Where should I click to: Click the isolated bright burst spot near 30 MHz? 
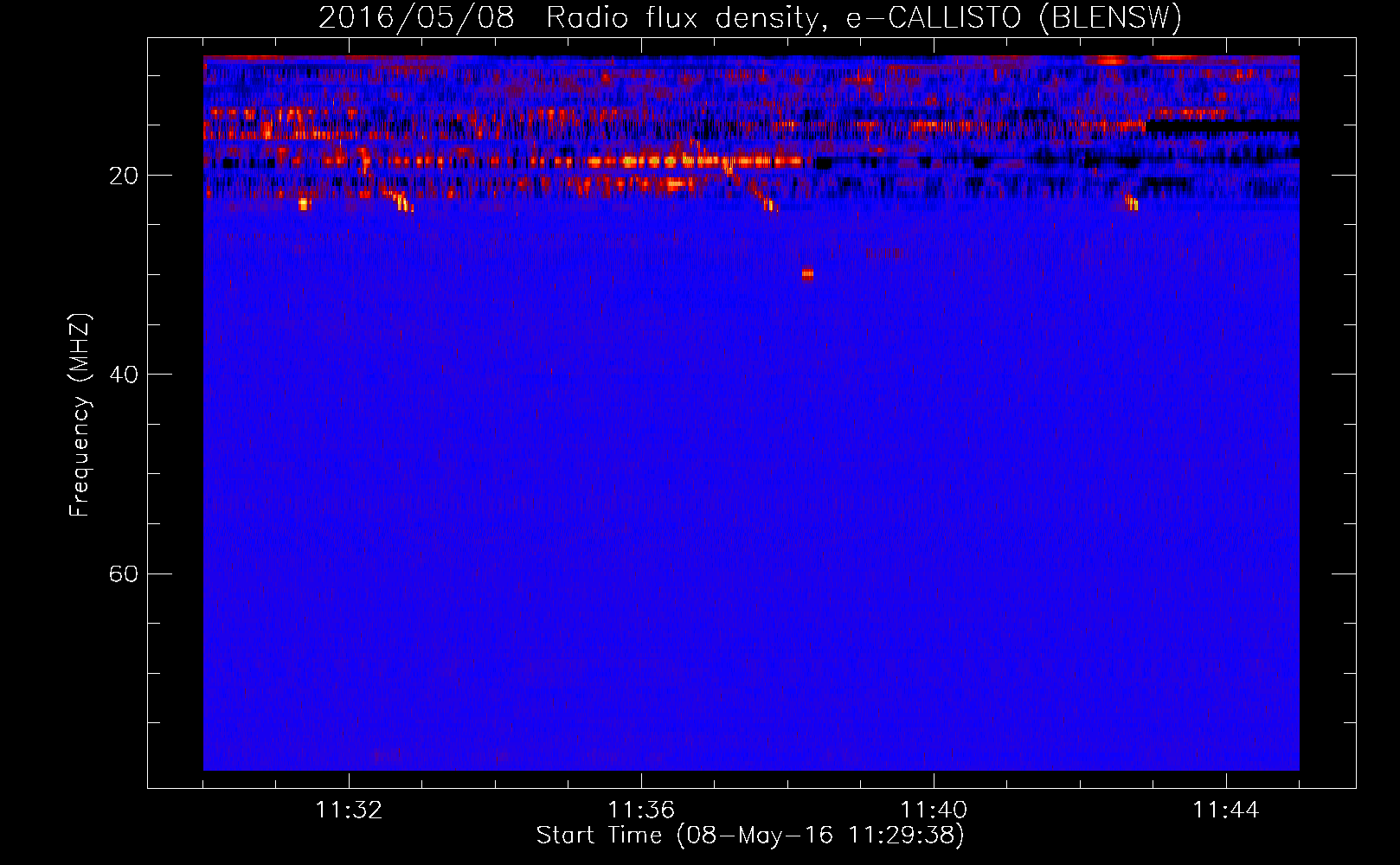point(807,274)
